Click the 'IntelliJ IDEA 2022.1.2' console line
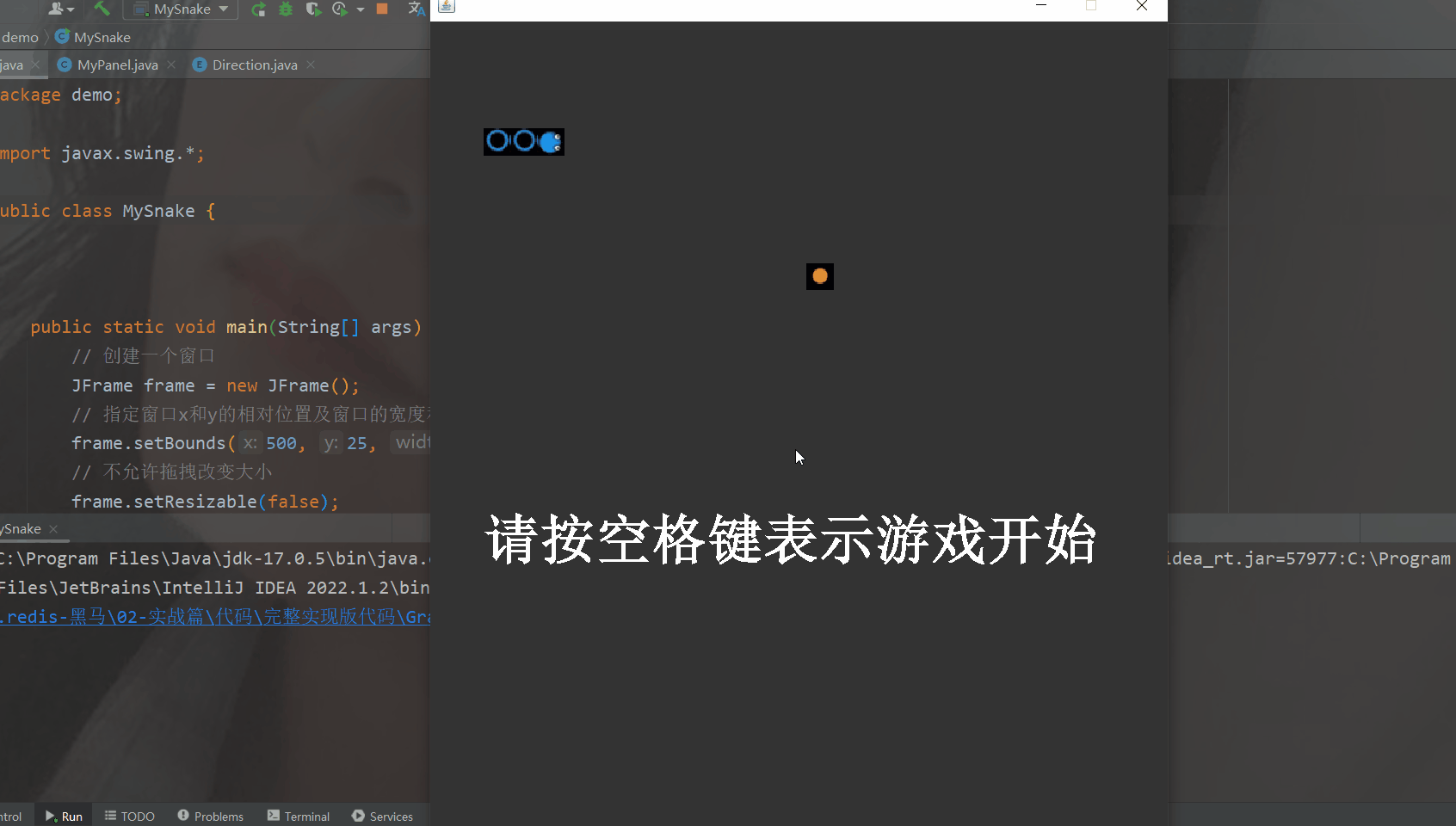The image size is (1456, 826). click(215, 588)
